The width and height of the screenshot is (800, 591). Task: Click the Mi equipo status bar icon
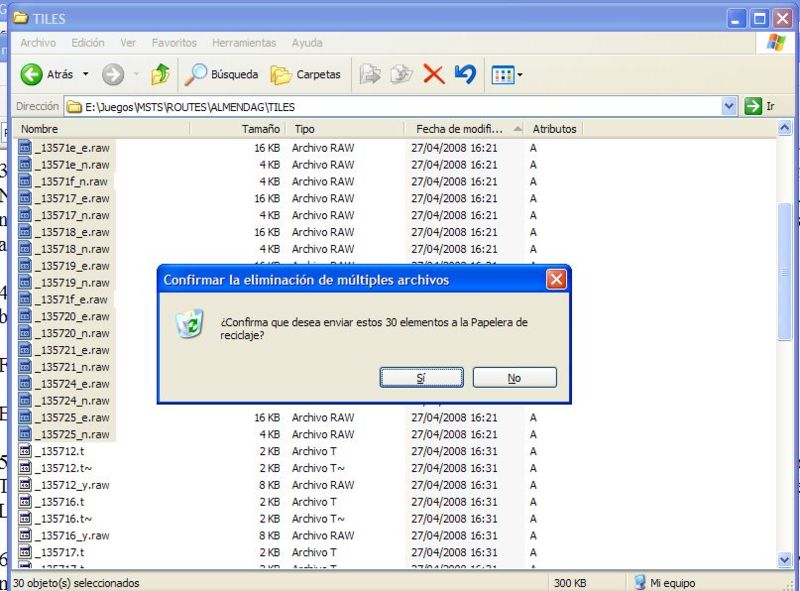click(x=641, y=581)
